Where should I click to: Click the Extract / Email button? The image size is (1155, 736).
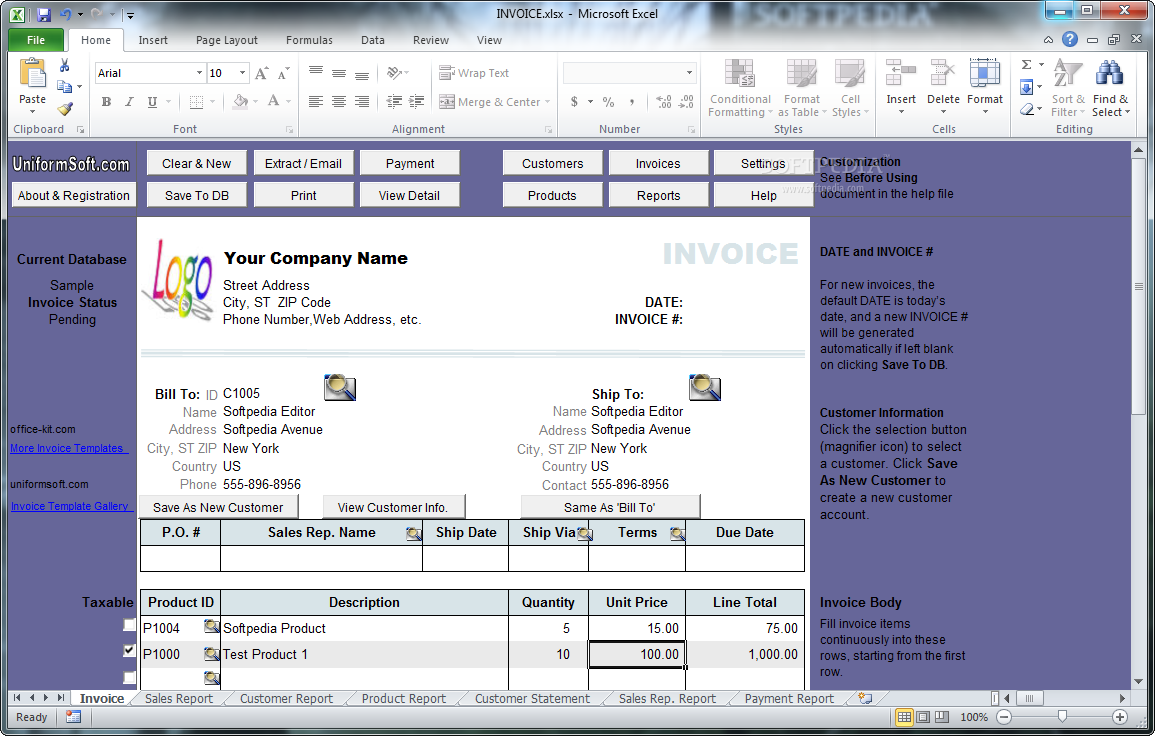(303, 164)
